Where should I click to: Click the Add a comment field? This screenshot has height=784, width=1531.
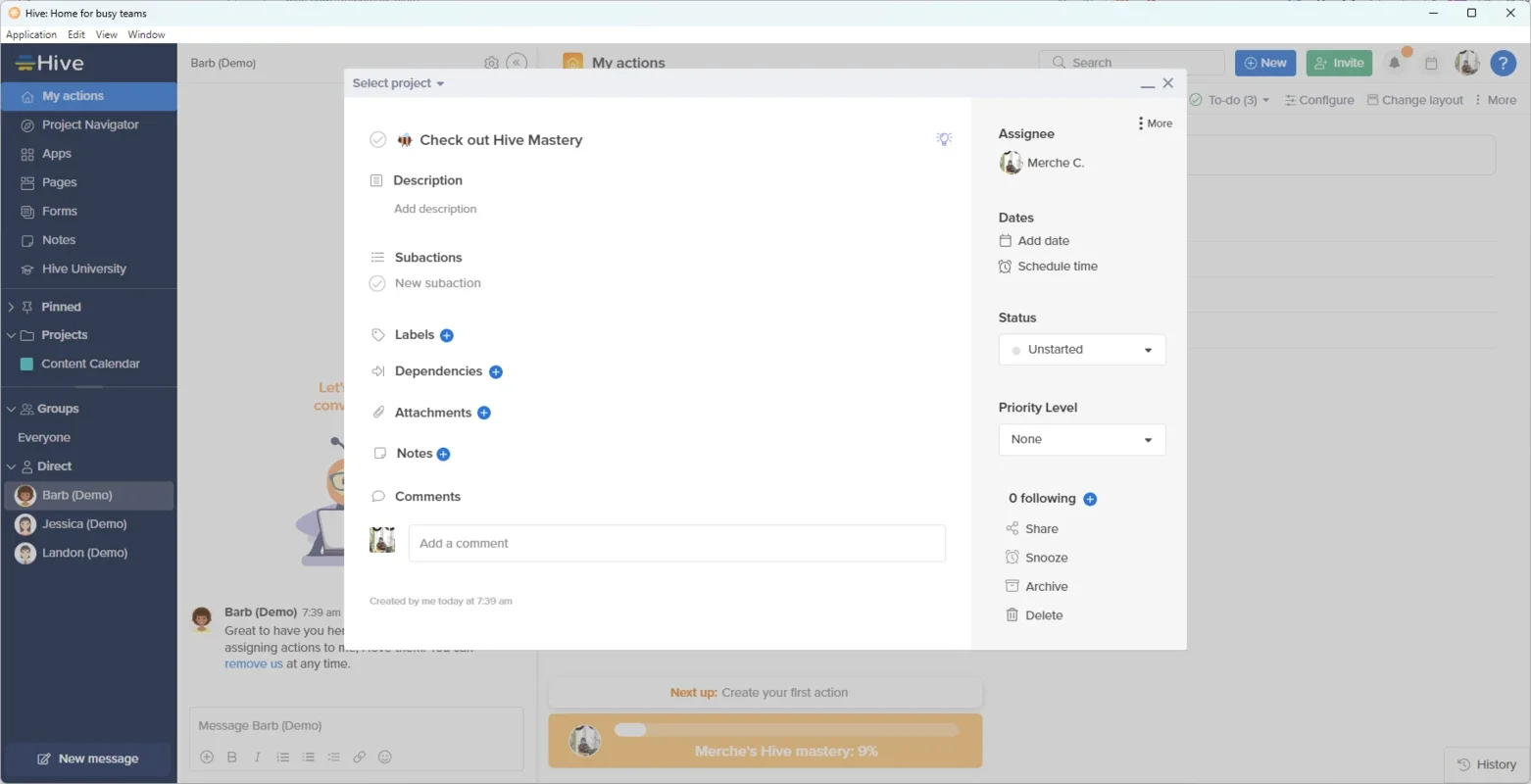676,543
